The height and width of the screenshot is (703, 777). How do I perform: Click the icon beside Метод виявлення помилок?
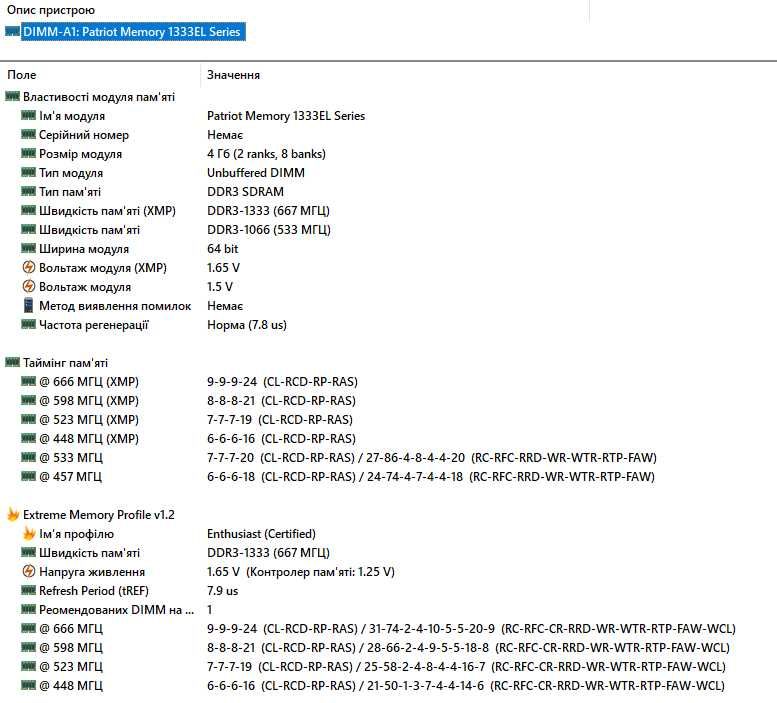click(29, 306)
